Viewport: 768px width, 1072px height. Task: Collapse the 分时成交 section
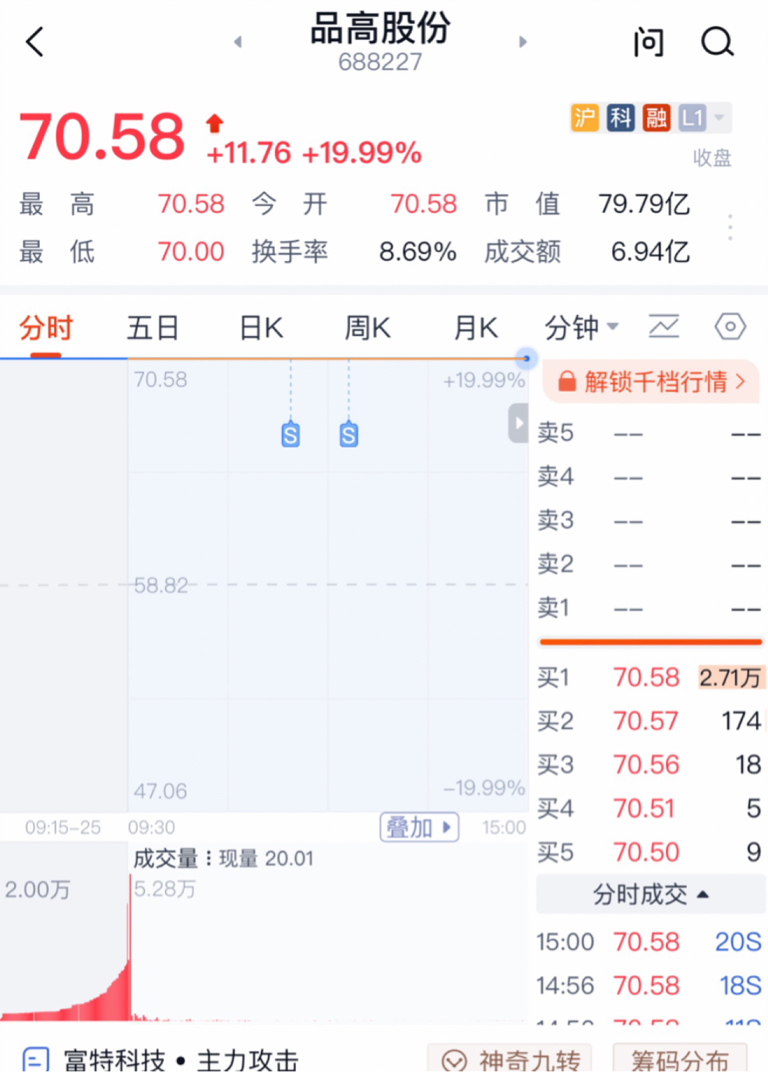pos(650,894)
